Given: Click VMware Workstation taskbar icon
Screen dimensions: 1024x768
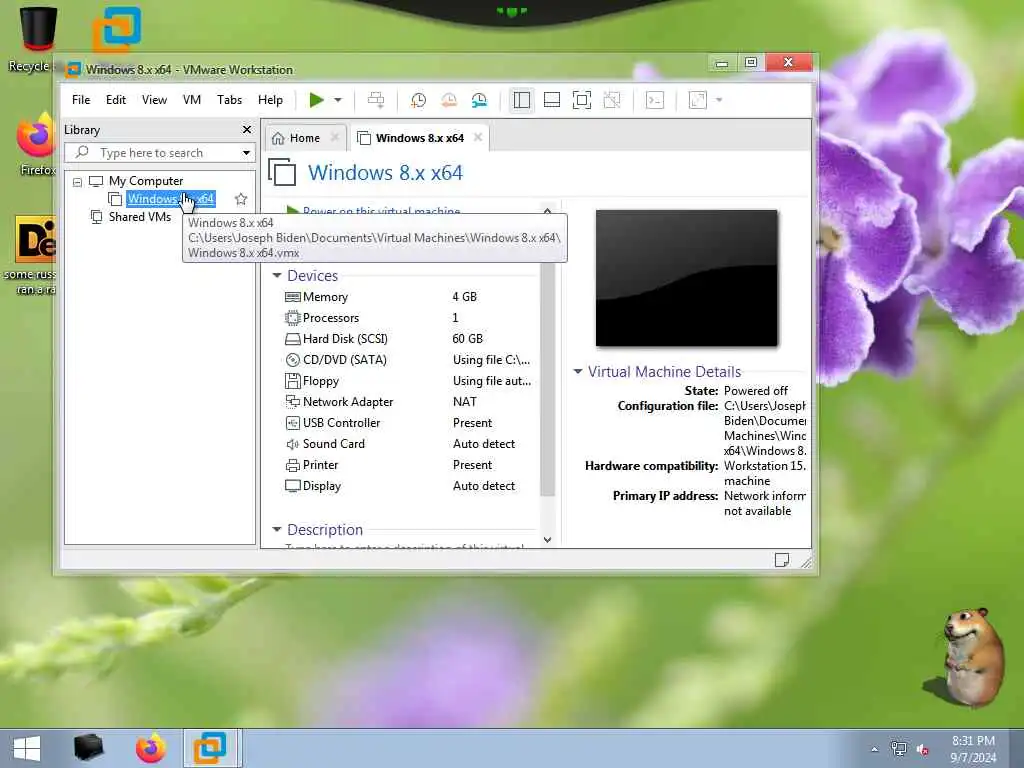Looking at the screenshot, I should coord(211,748).
